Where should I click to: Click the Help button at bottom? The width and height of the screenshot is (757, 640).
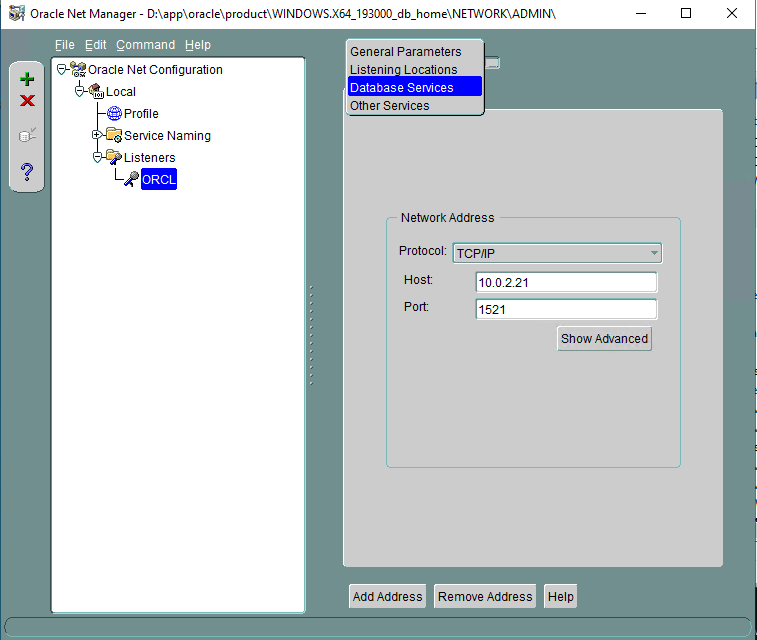561,597
